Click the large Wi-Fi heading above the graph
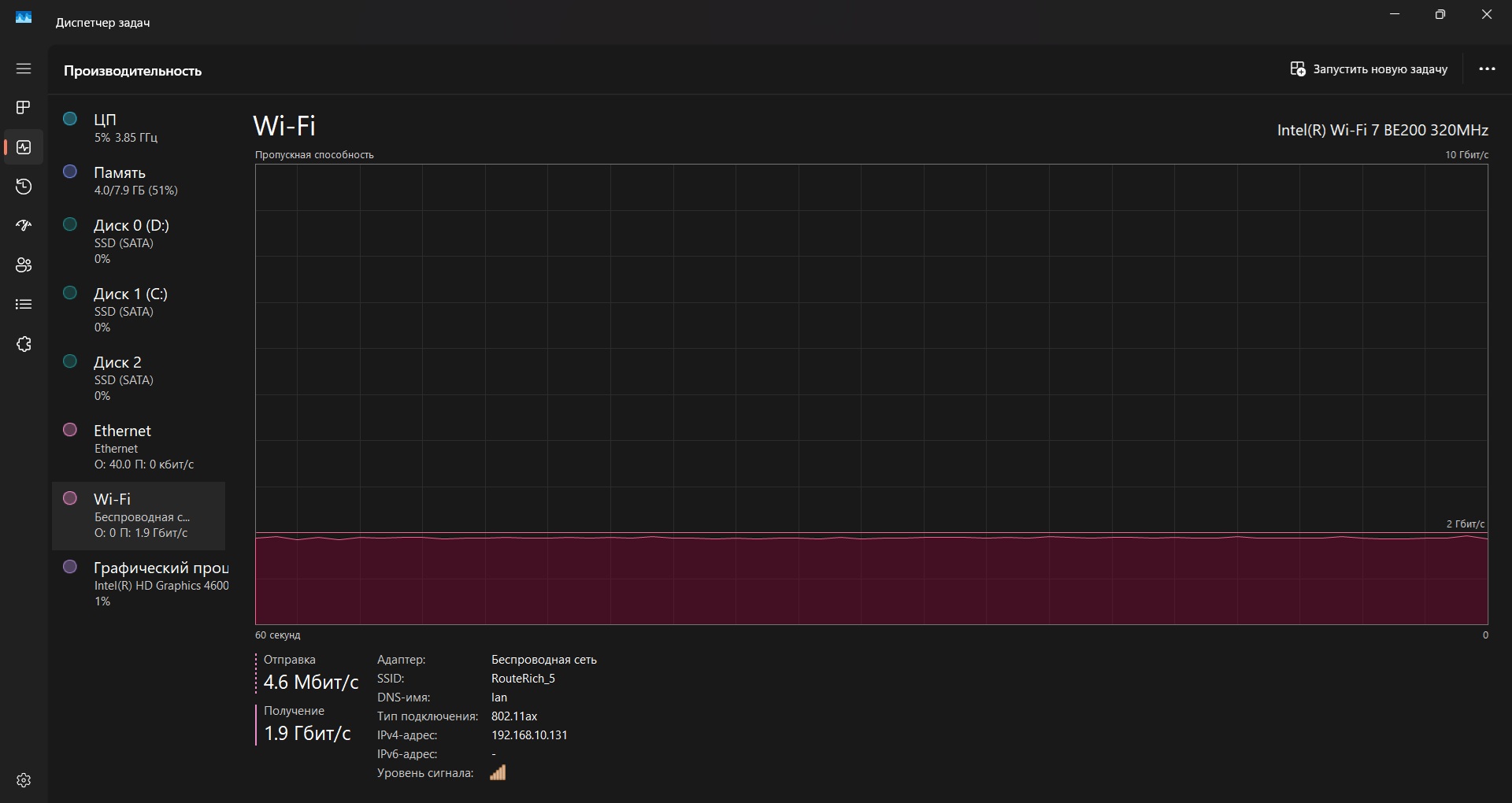The width and height of the screenshot is (1512, 803). [284, 126]
